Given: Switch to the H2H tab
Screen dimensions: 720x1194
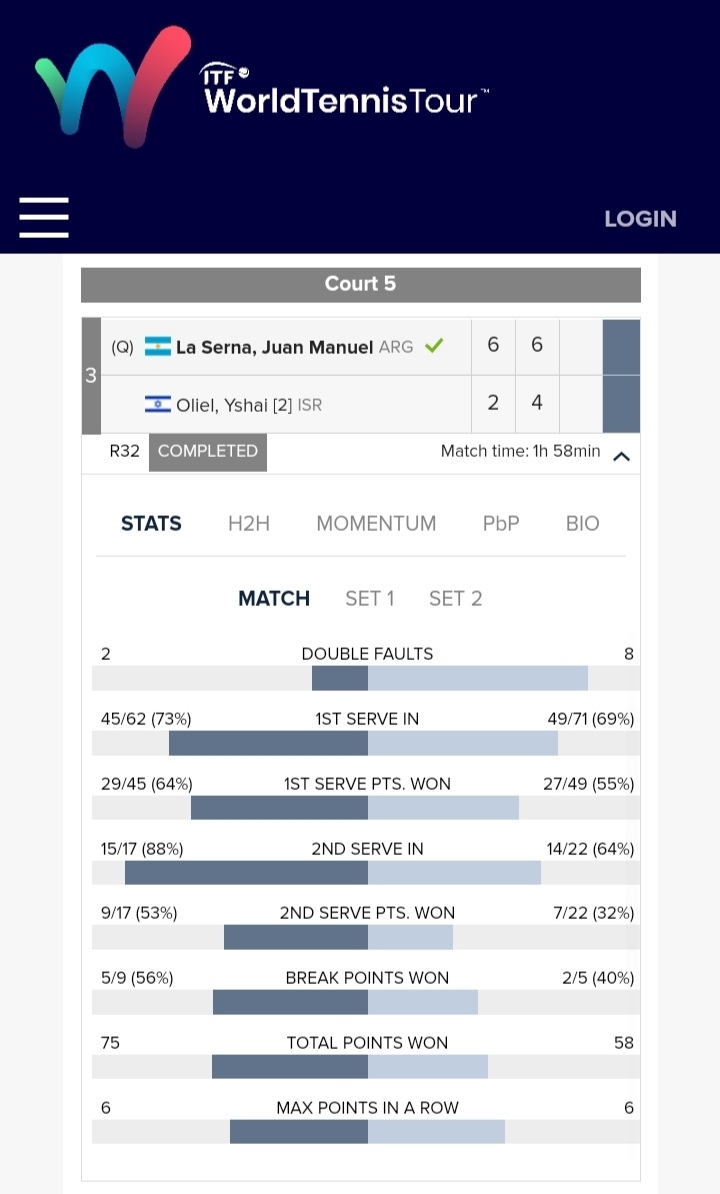Looking at the screenshot, I should click(249, 523).
